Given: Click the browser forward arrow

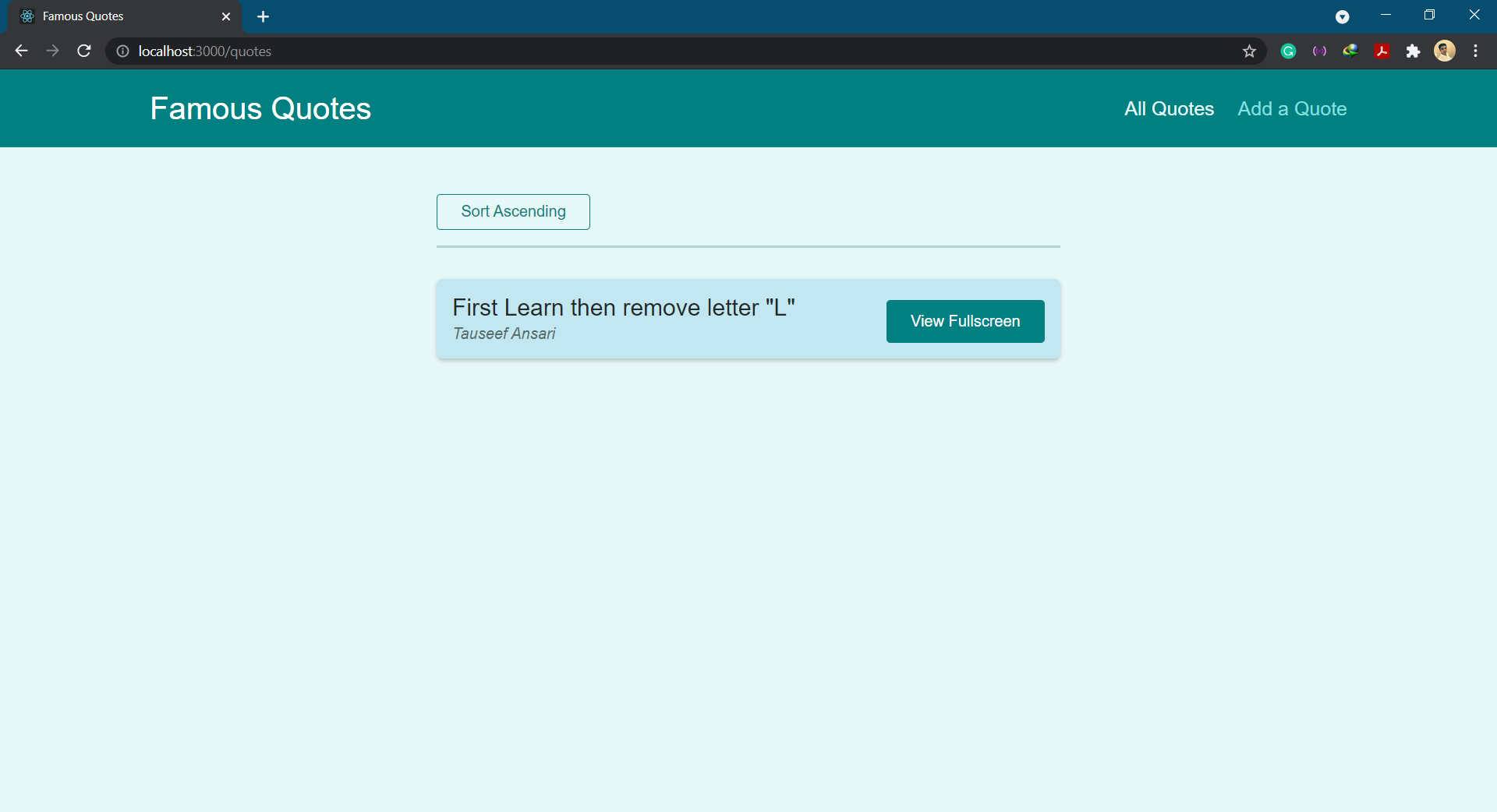Looking at the screenshot, I should pos(52,51).
